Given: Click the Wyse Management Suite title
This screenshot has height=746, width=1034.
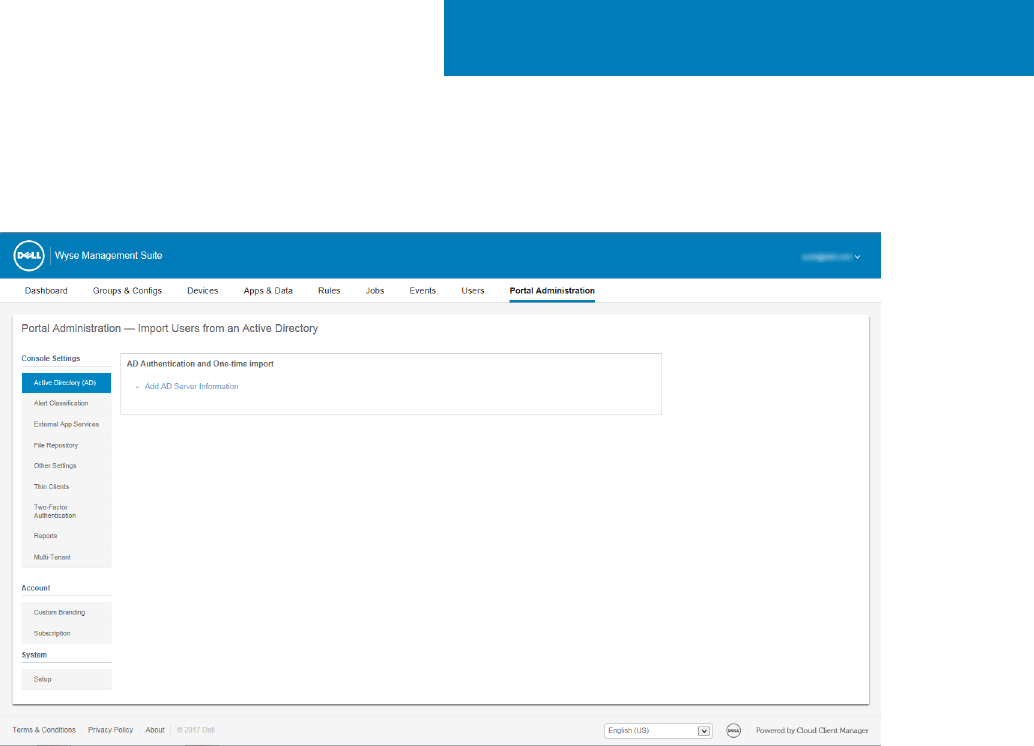Looking at the screenshot, I should (108, 256).
